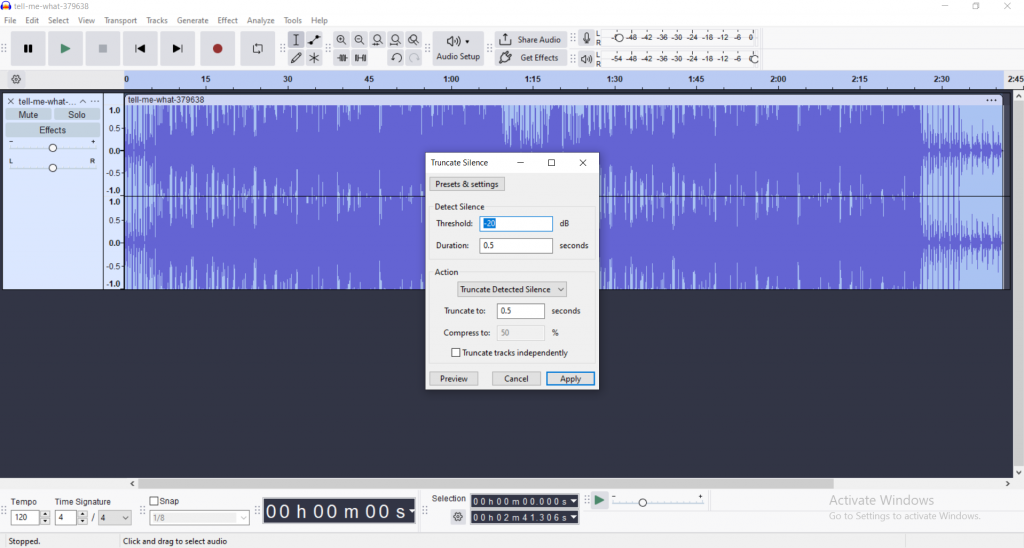Open the snap 1/8 dropdown

tap(199, 517)
